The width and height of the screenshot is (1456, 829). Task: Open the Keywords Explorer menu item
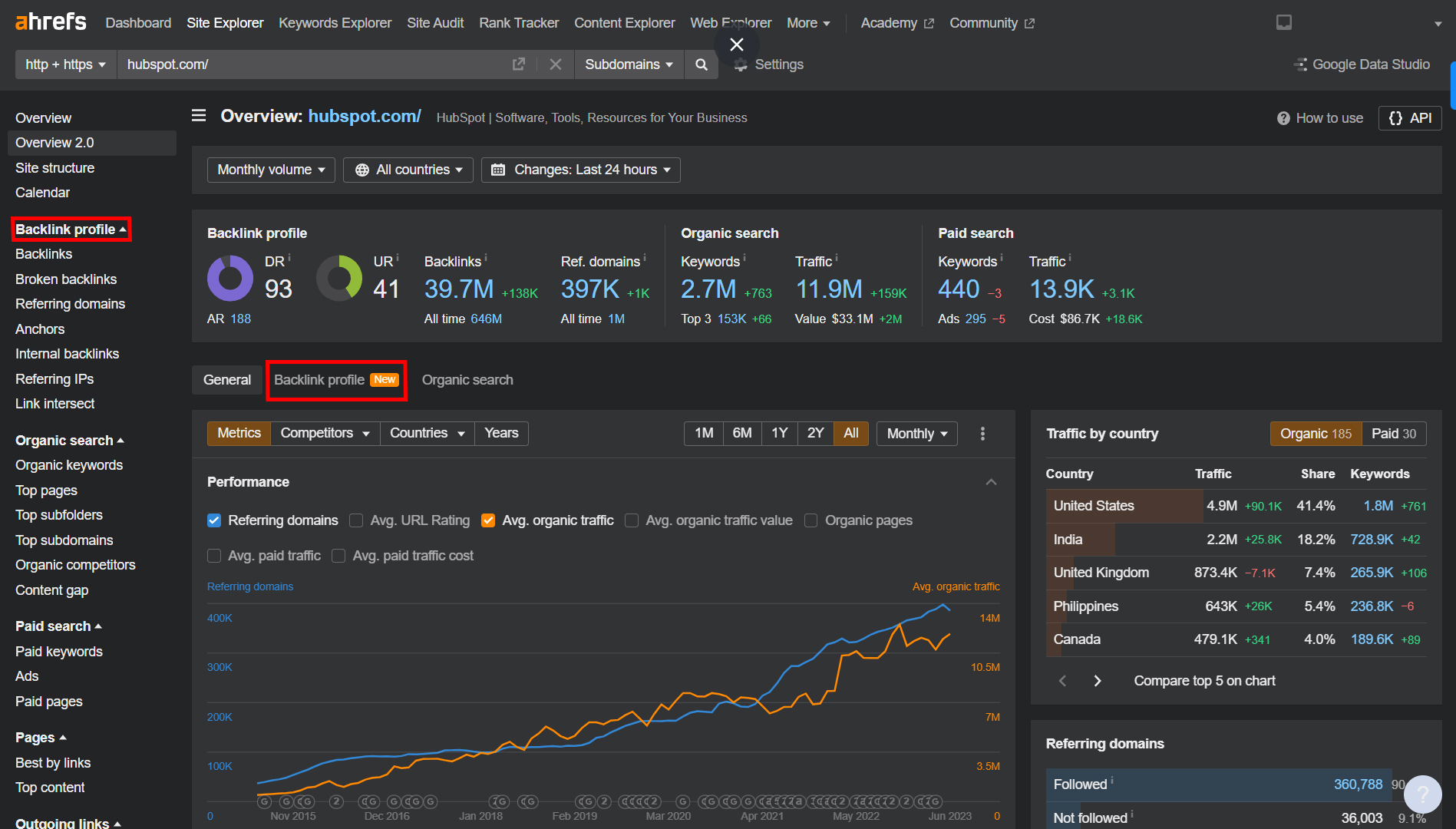[x=335, y=22]
